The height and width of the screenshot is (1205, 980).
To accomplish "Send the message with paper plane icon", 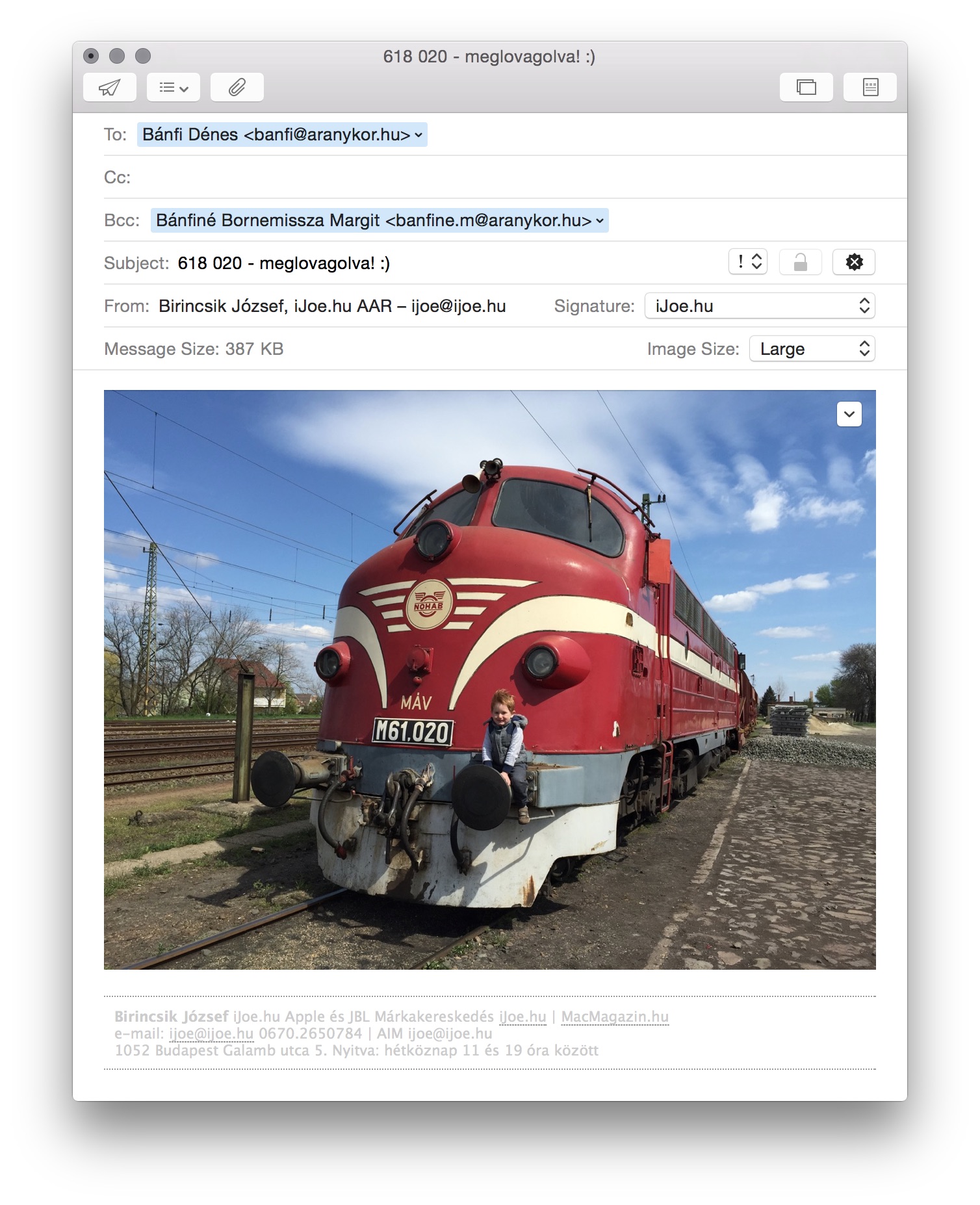I will tap(110, 87).
